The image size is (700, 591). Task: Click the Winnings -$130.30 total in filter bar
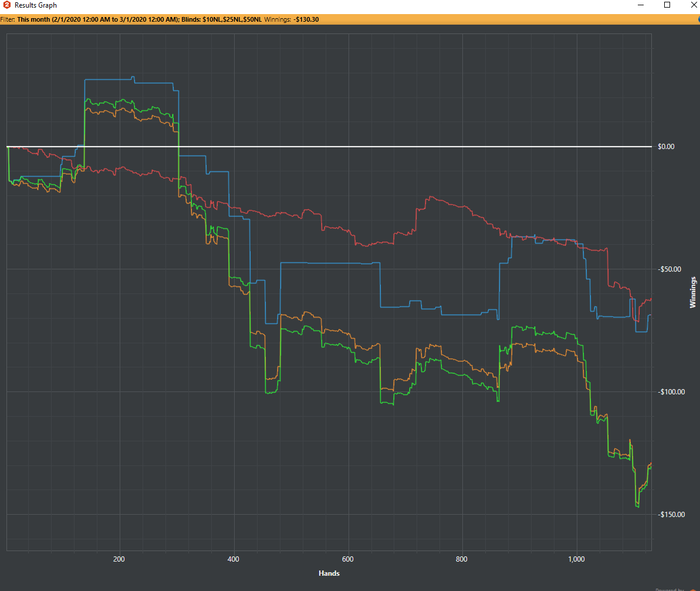coord(291,19)
